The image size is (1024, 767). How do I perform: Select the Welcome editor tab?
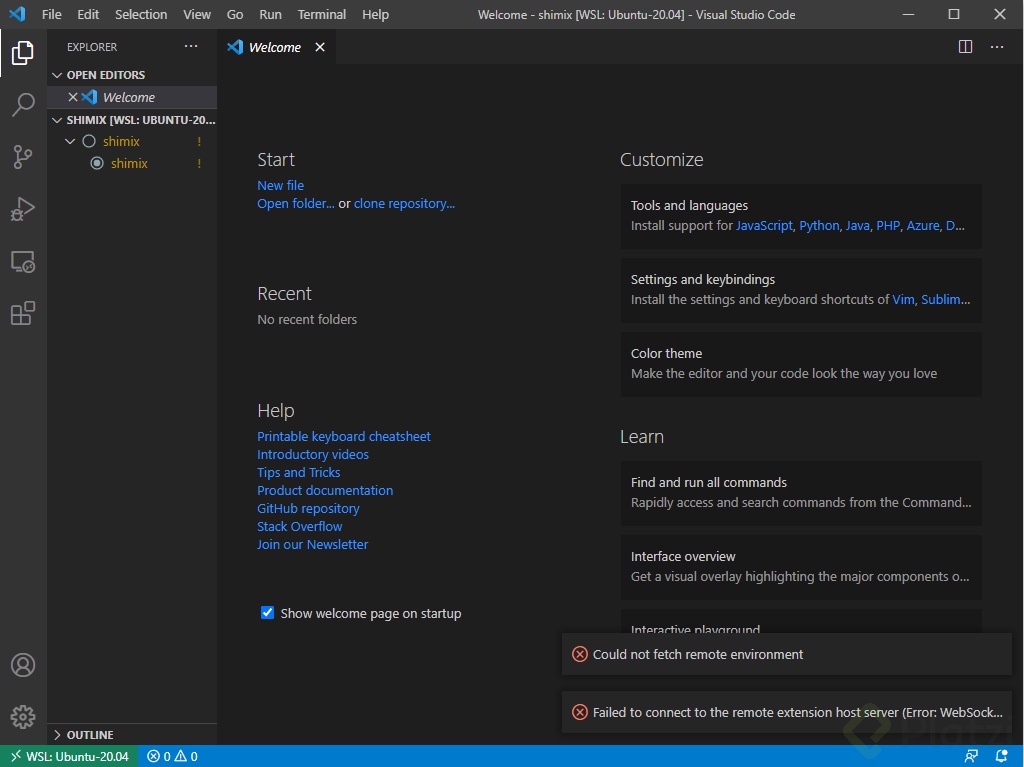tap(276, 47)
